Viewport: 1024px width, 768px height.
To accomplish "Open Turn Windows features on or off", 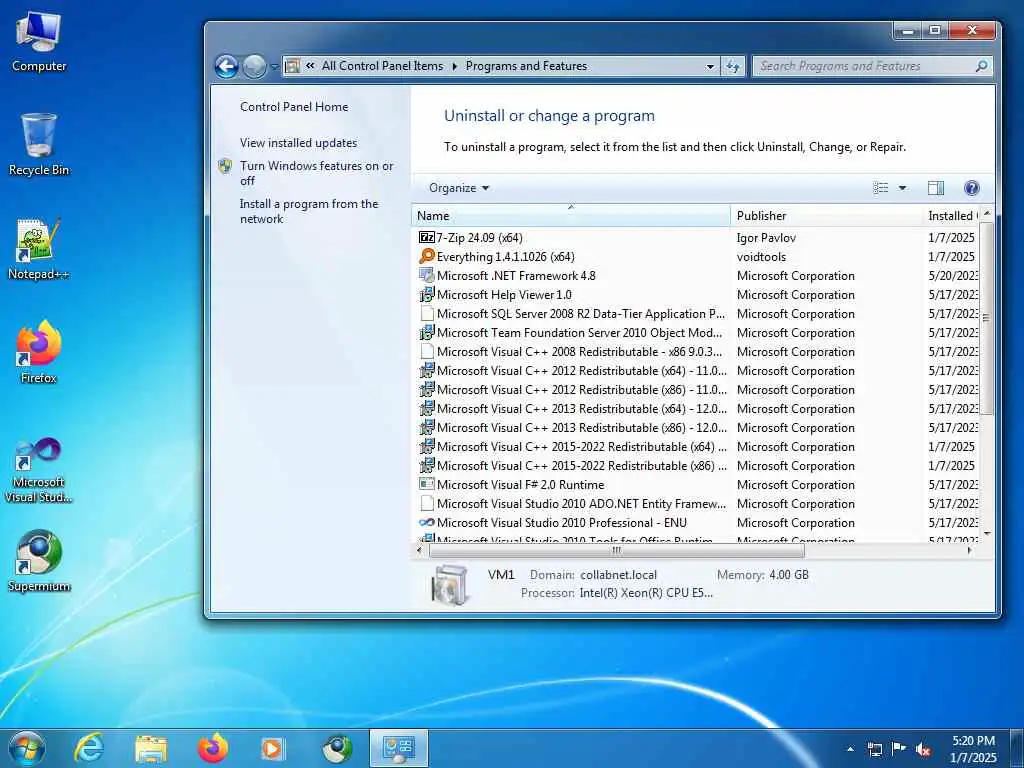I will (316, 173).
